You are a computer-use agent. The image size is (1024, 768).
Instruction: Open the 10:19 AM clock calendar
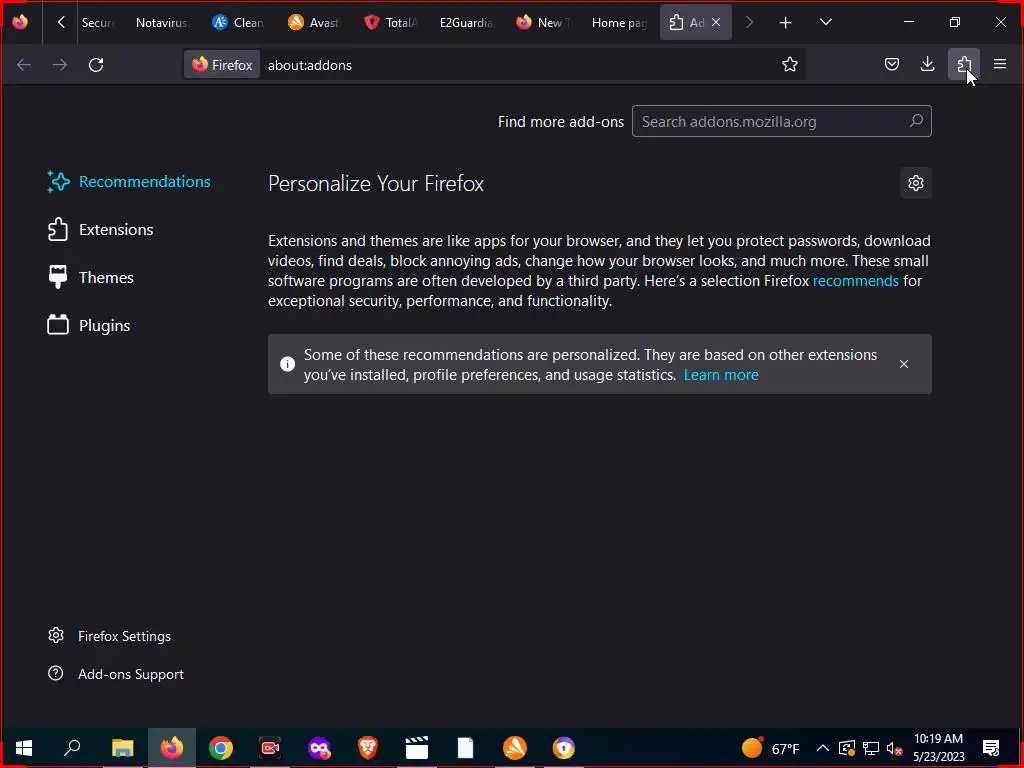click(x=938, y=748)
